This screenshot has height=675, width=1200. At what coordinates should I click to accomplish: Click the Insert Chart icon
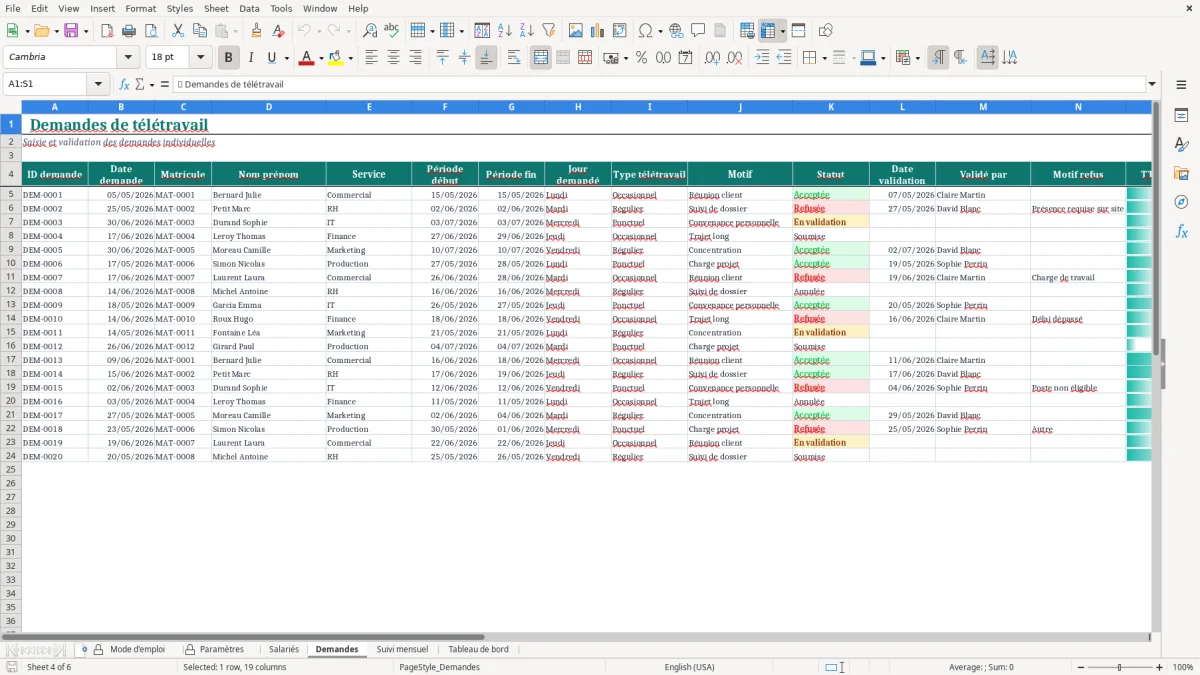tap(598, 31)
